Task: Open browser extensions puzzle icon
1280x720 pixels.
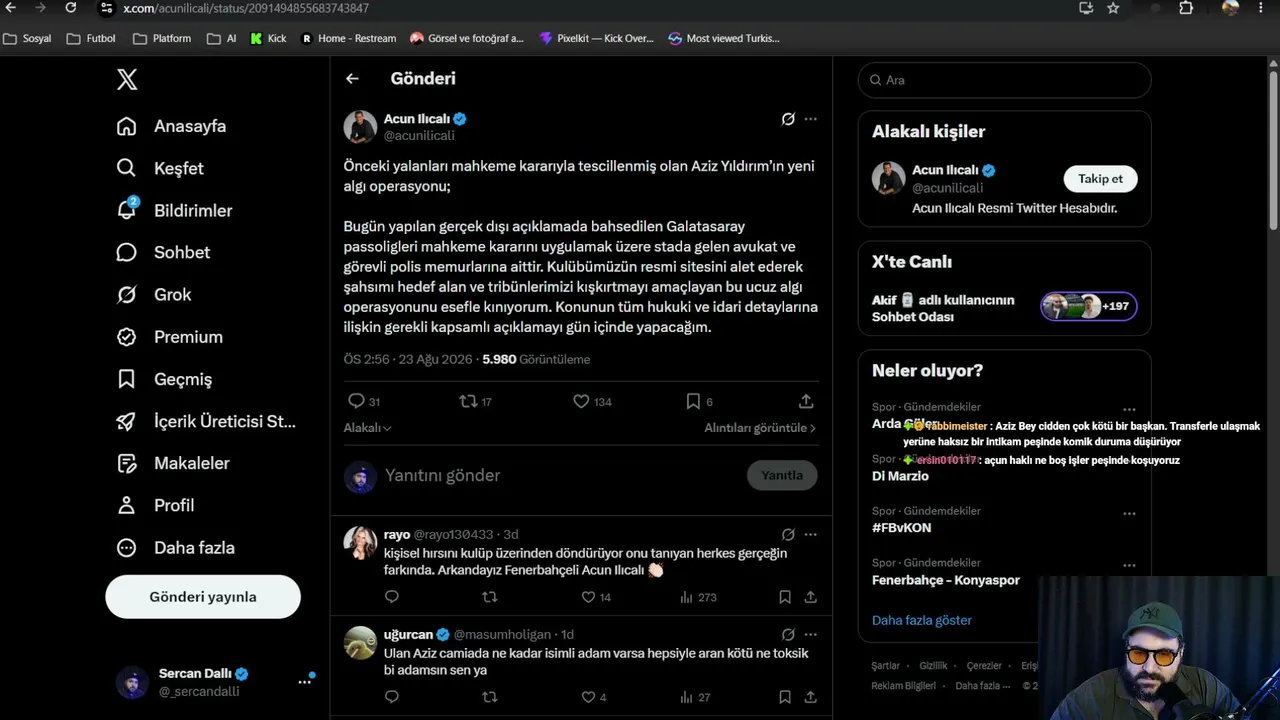Action: point(1186,8)
